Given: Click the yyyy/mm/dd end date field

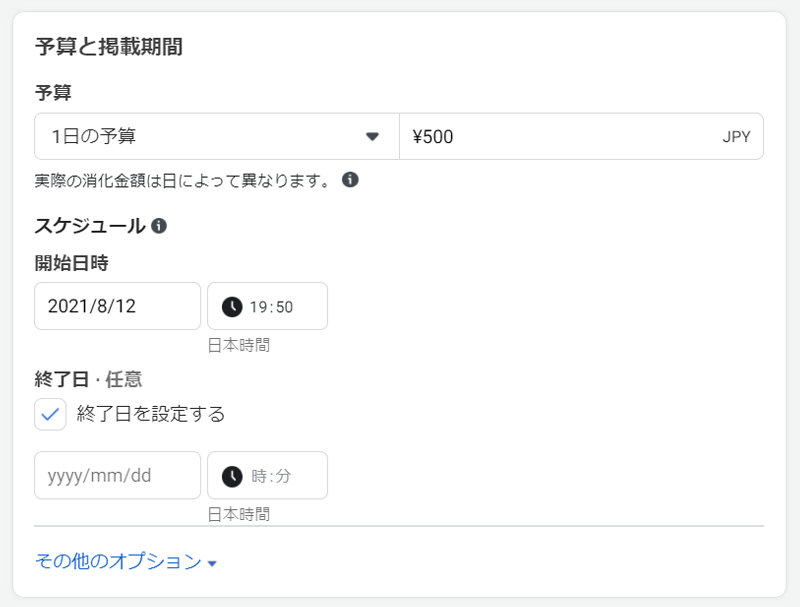Looking at the screenshot, I should pyautogui.click(x=117, y=476).
